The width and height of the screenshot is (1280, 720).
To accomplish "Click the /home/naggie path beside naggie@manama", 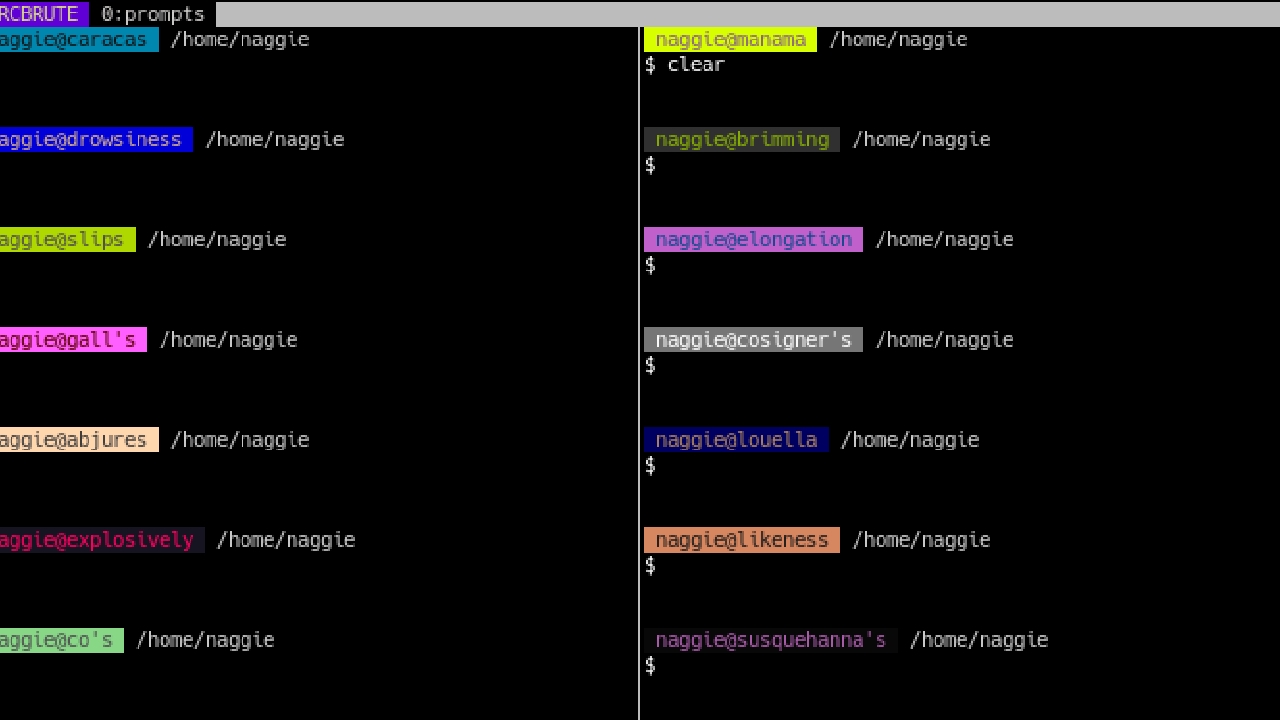I will tap(898, 40).
